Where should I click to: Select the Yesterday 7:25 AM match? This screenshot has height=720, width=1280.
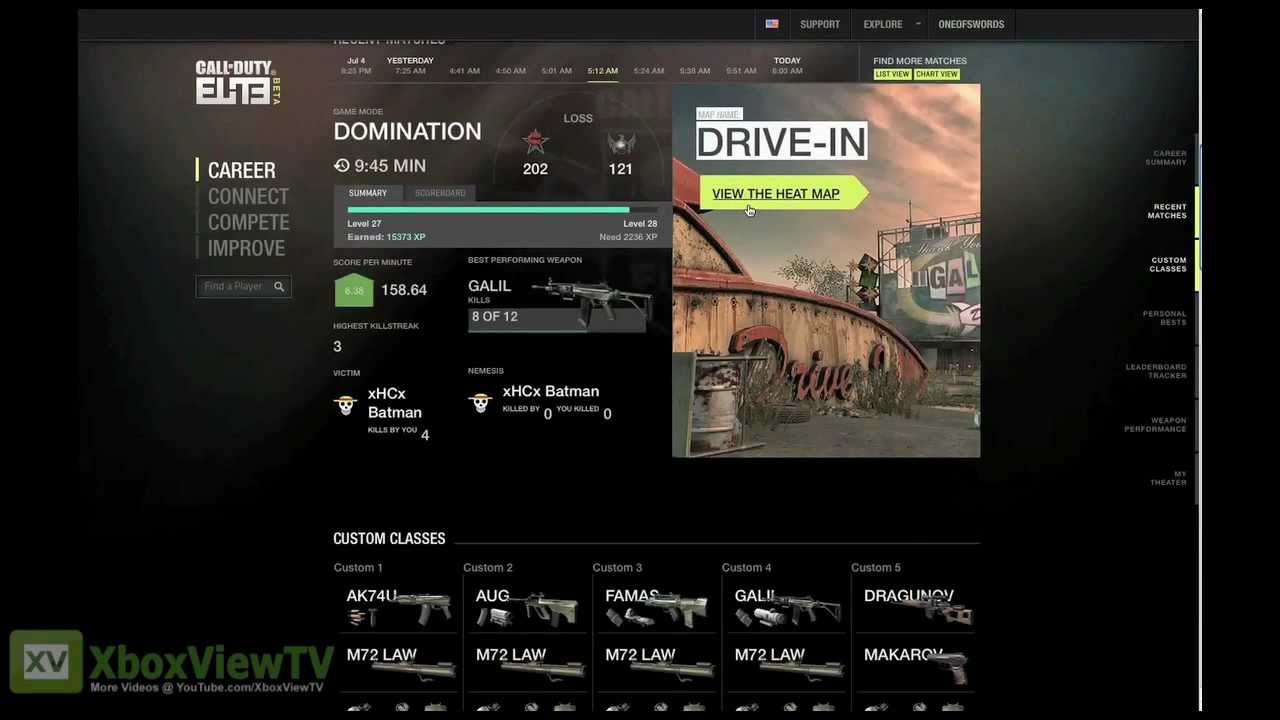pyautogui.click(x=410, y=66)
